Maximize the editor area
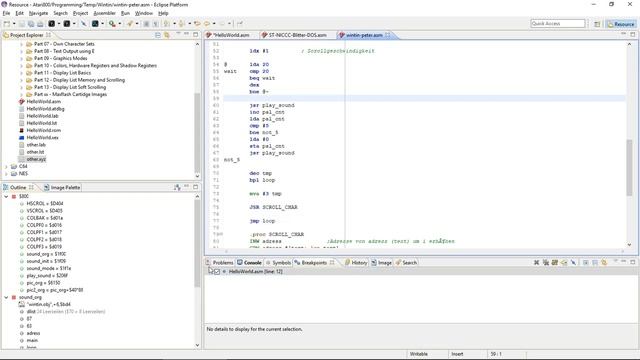Viewport: 640px width, 360px height. click(633, 35)
